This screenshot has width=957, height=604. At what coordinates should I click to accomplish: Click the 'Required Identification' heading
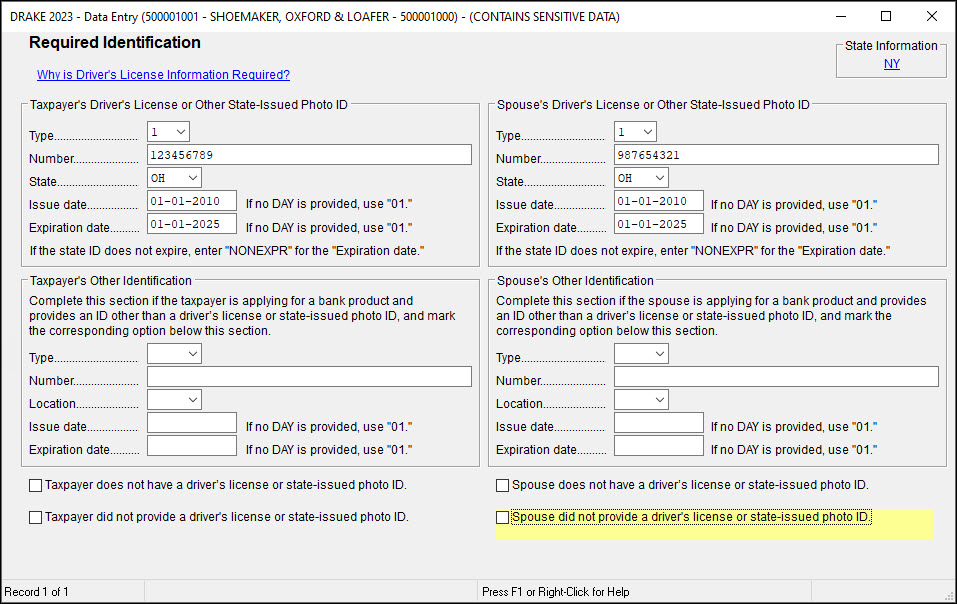115,43
